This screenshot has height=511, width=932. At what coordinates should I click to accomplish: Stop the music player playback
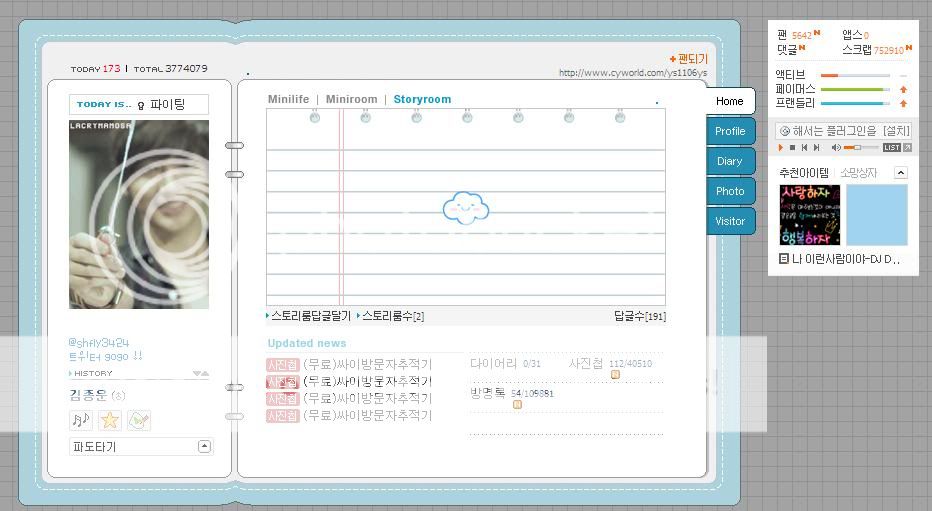point(793,148)
